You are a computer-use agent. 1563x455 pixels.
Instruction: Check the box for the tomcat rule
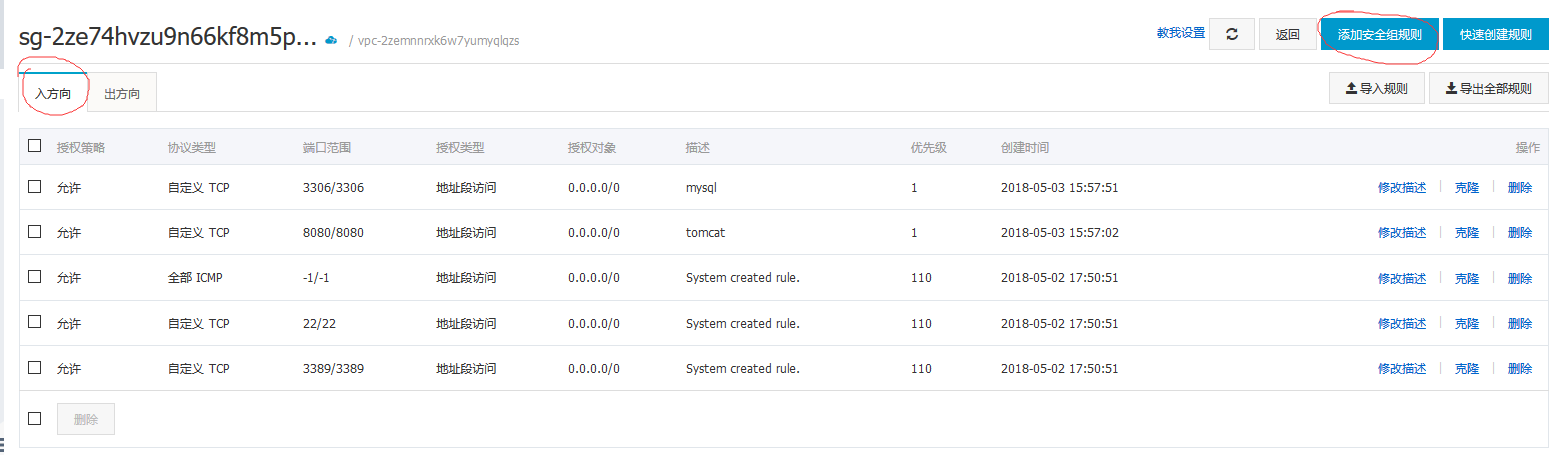[x=35, y=231]
